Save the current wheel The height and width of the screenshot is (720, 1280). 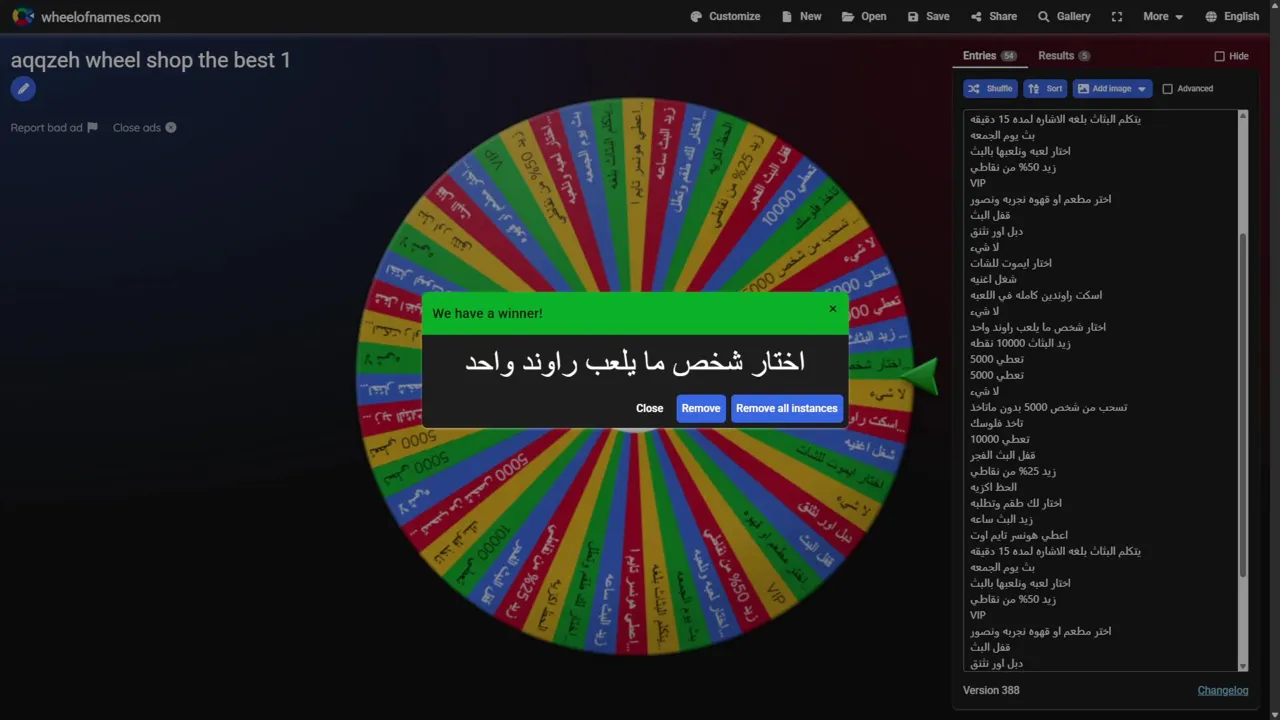point(928,16)
